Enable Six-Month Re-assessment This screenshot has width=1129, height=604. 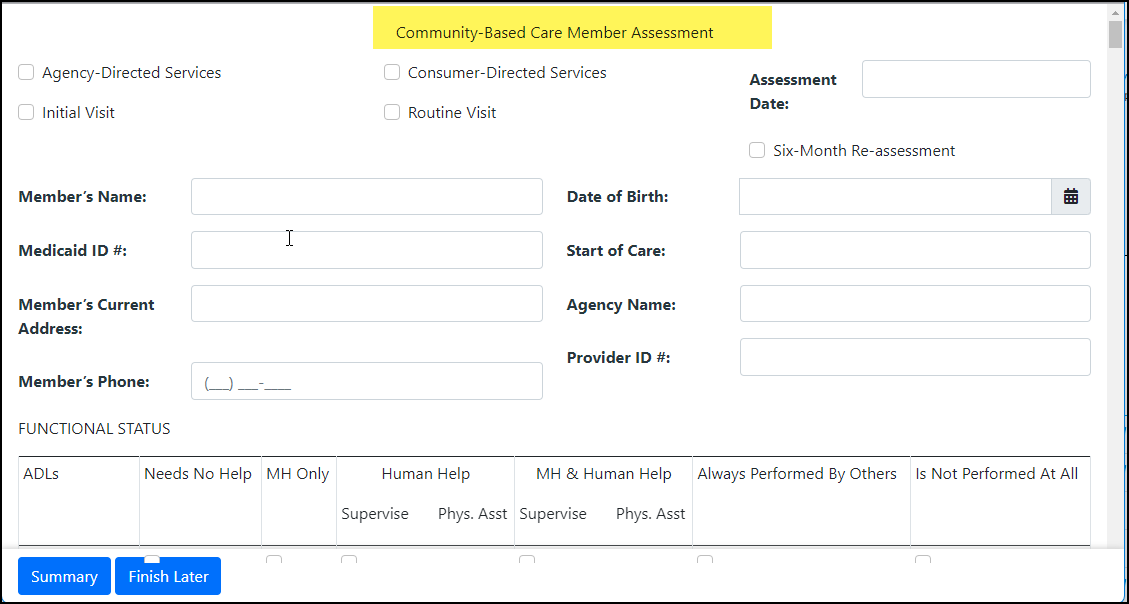click(757, 149)
